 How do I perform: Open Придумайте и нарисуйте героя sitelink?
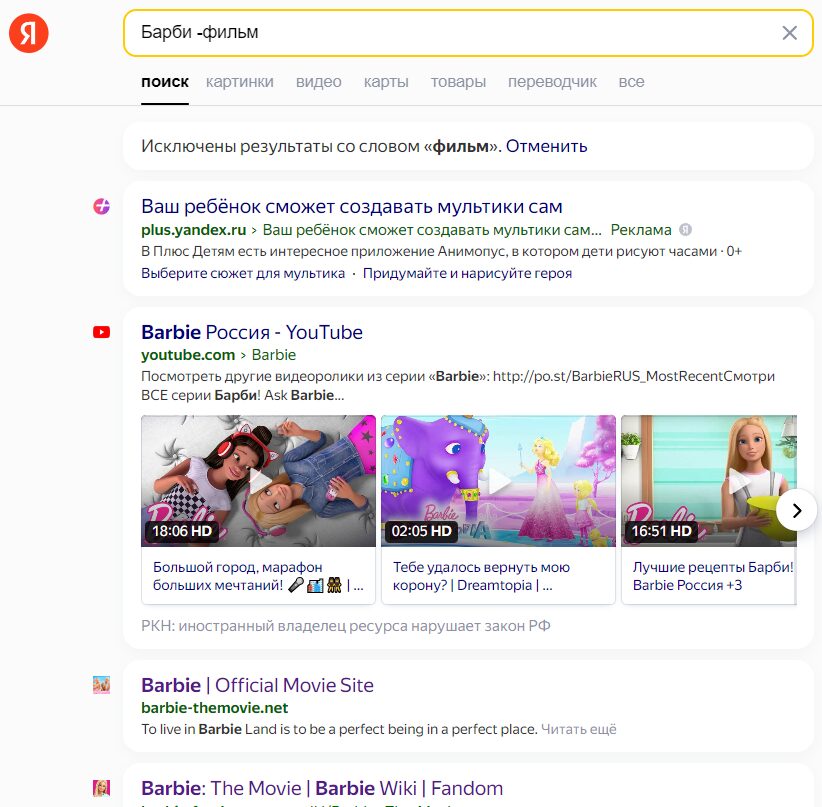click(467, 273)
